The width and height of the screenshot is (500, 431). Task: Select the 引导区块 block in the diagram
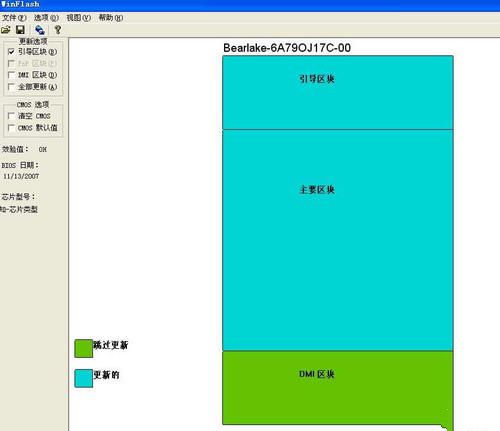(338, 92)
